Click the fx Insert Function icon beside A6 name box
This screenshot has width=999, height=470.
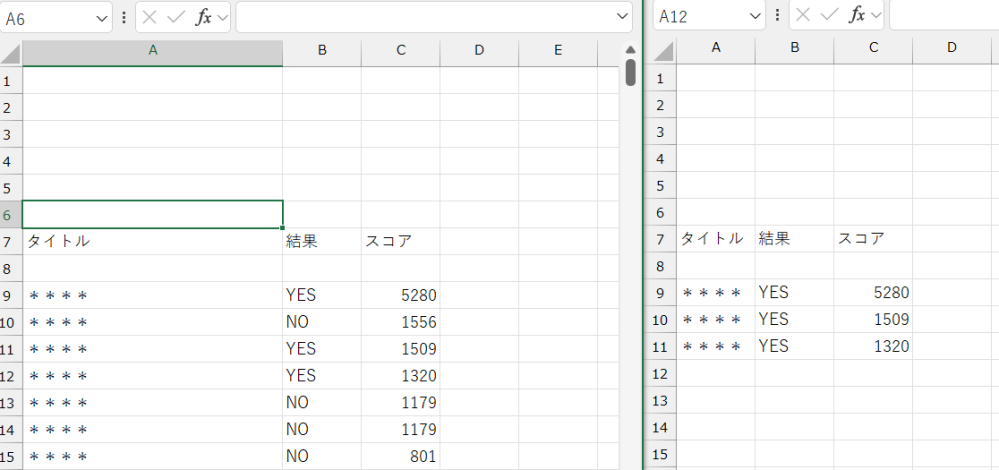pos(203,17)
